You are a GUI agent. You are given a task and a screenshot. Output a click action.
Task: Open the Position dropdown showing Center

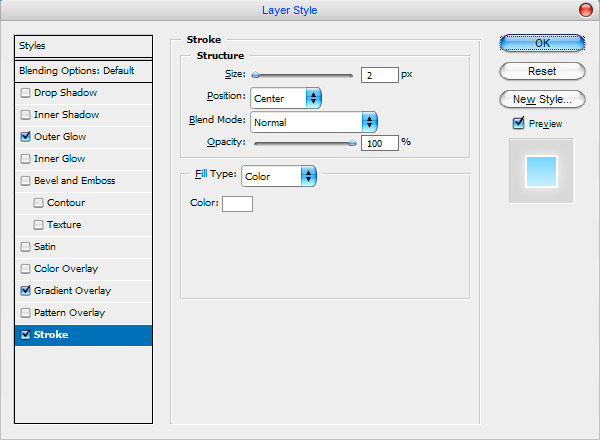coord(286,98)
